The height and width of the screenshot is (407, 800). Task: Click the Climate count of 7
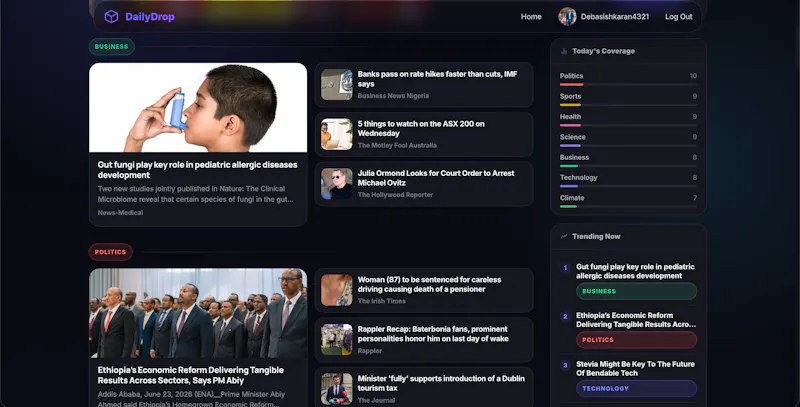click(695, 198)
